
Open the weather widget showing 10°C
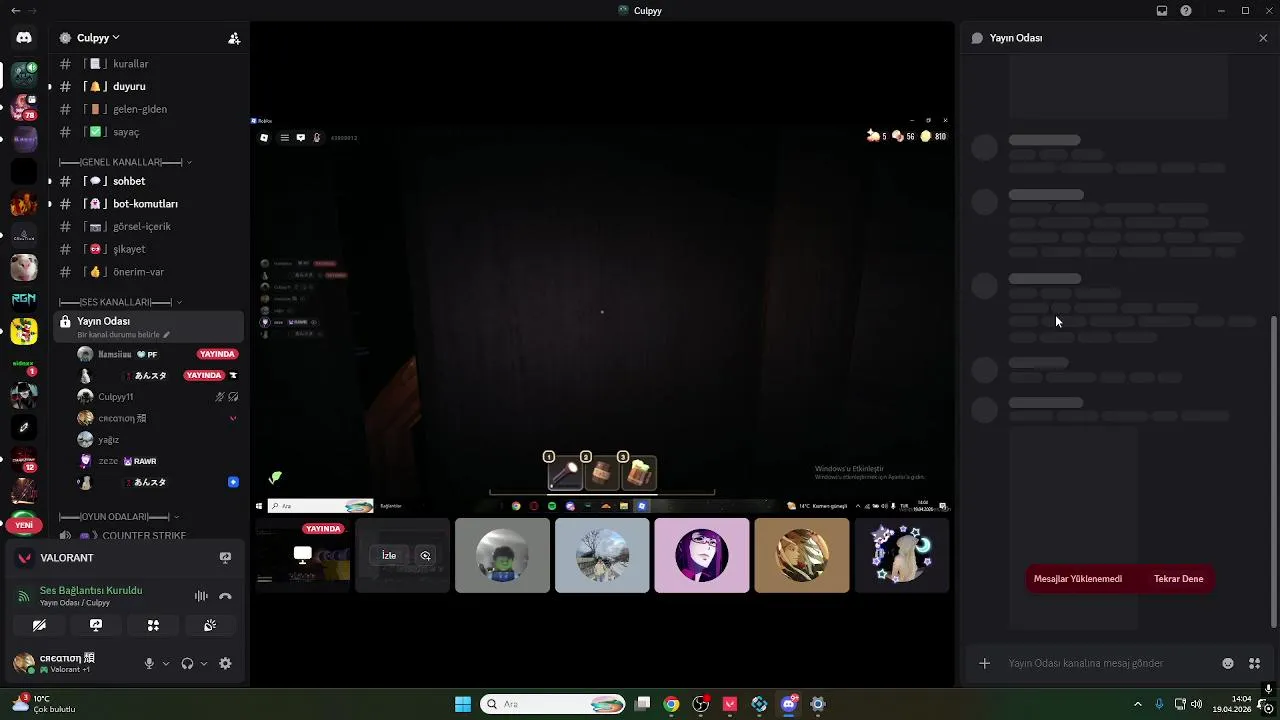coord(45,704)
